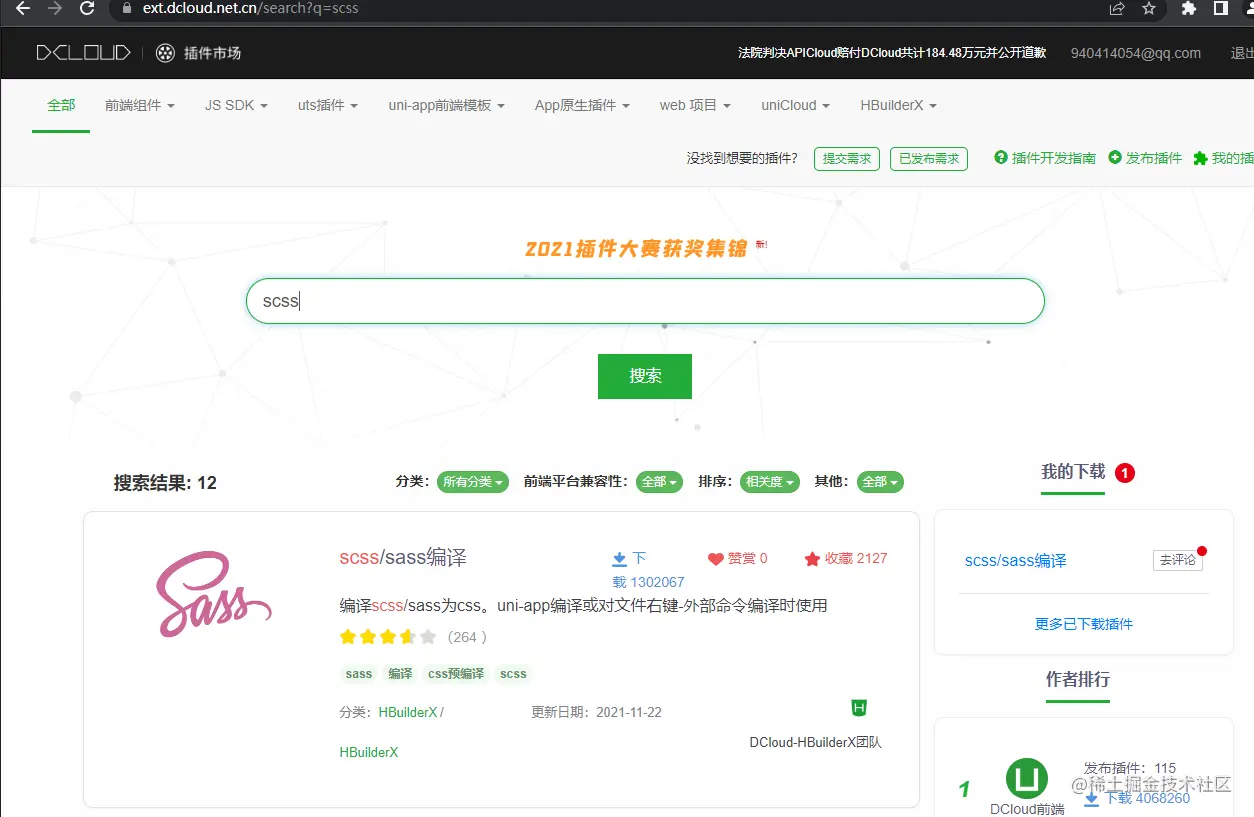Click the red badge beside 我的下载
This screenshot has height=817, width=1254.
tap(1125, 473)
